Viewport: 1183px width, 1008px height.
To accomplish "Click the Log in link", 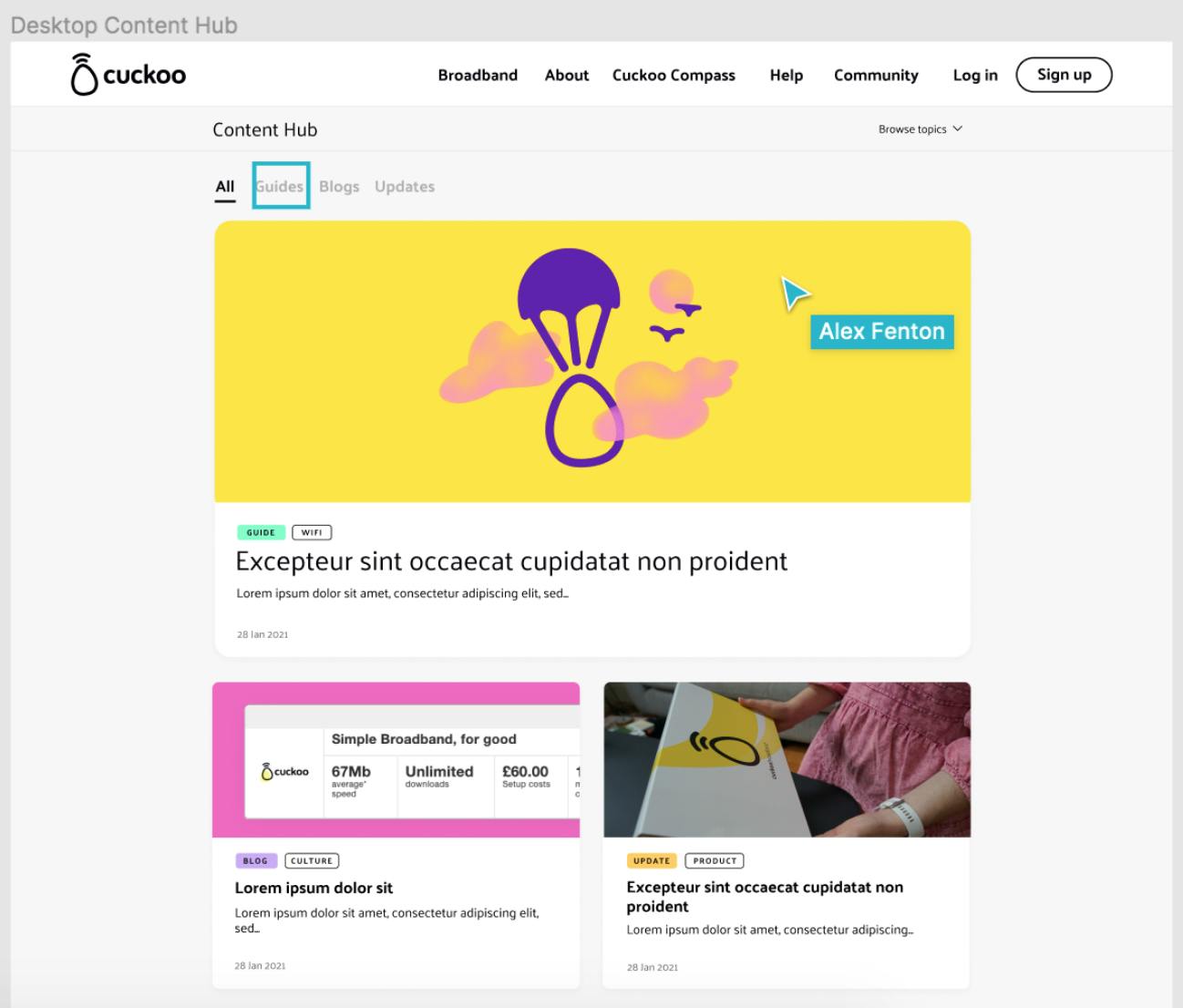I will pyautogui.click(x=975, y=75).
